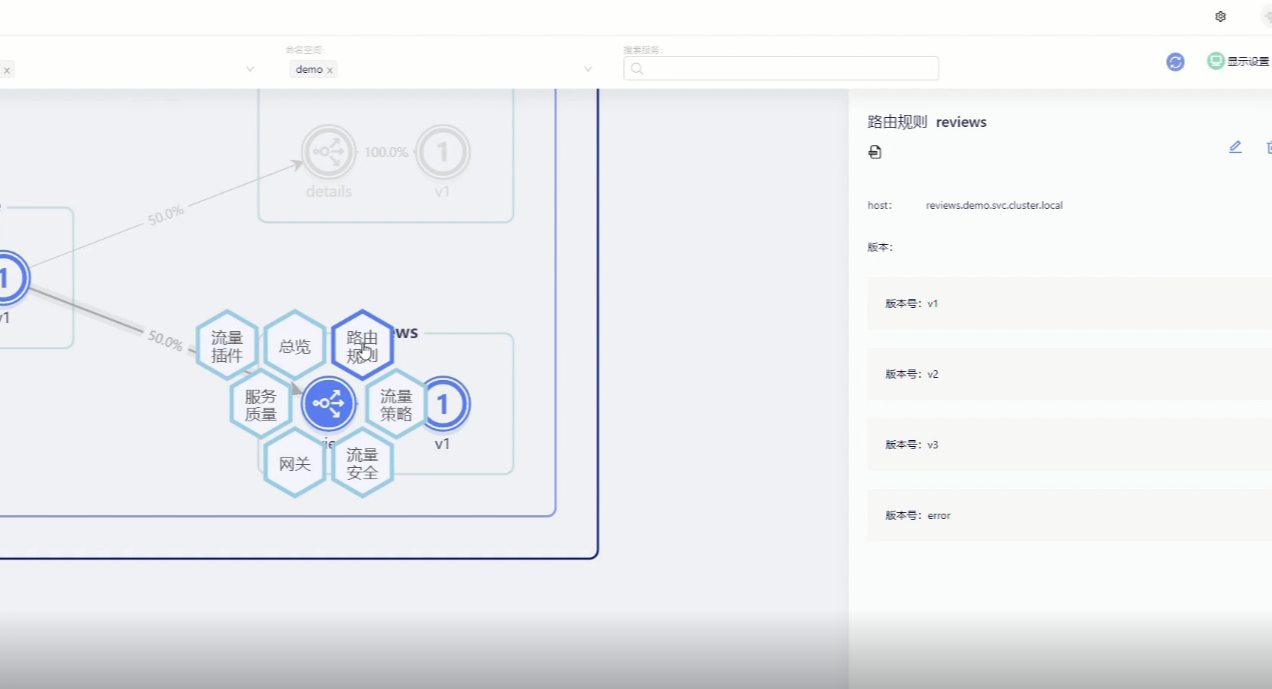Image resolution: width=1272 pixels, height=689 pixels.
Task: Select the 流量安全 hexagon
Action: tap(362, 464)
